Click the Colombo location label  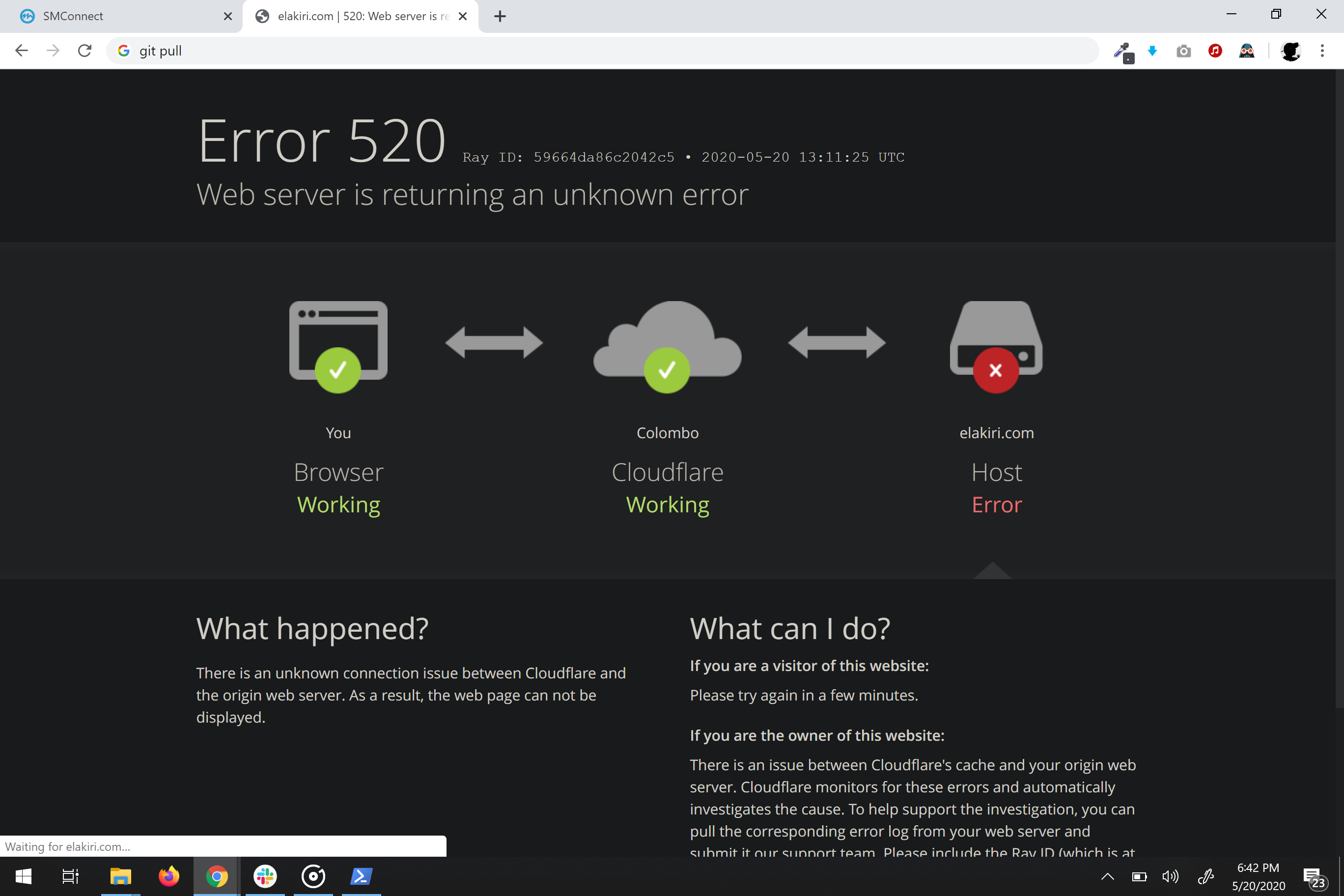[668, 433]
